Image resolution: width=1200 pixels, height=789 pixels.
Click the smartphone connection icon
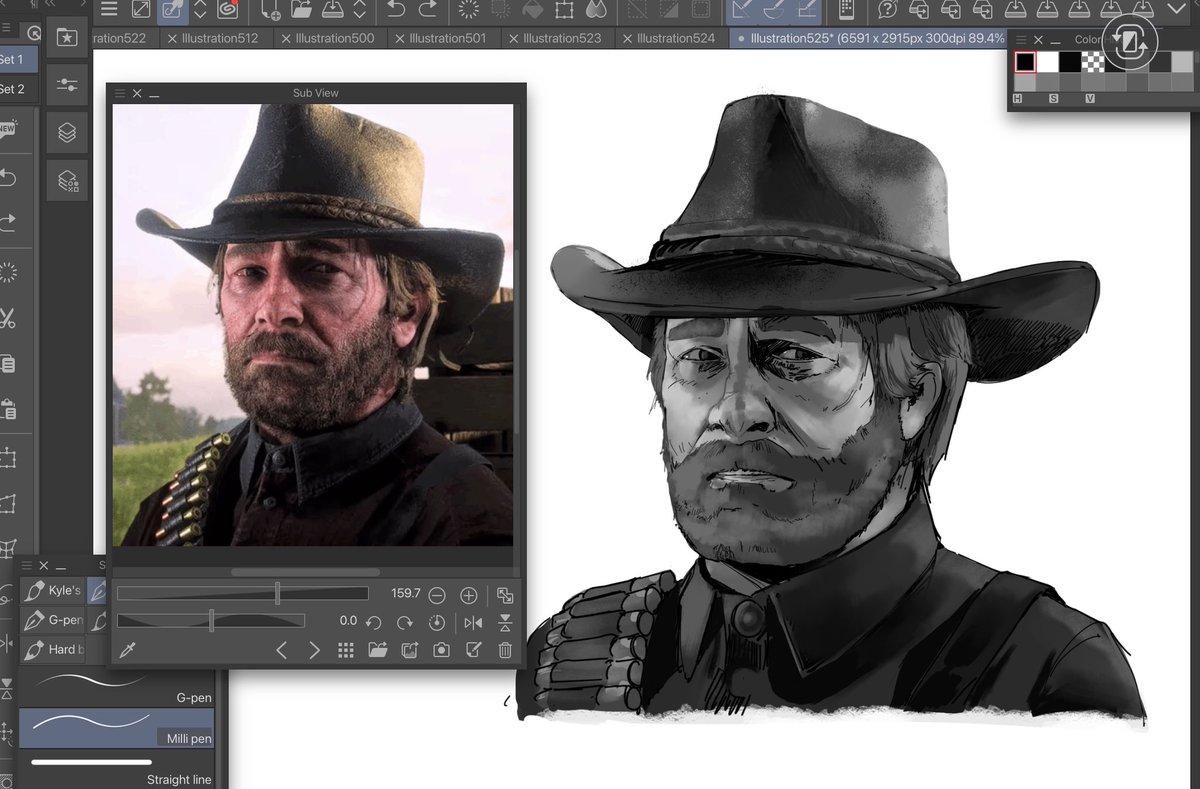point(846,10)
